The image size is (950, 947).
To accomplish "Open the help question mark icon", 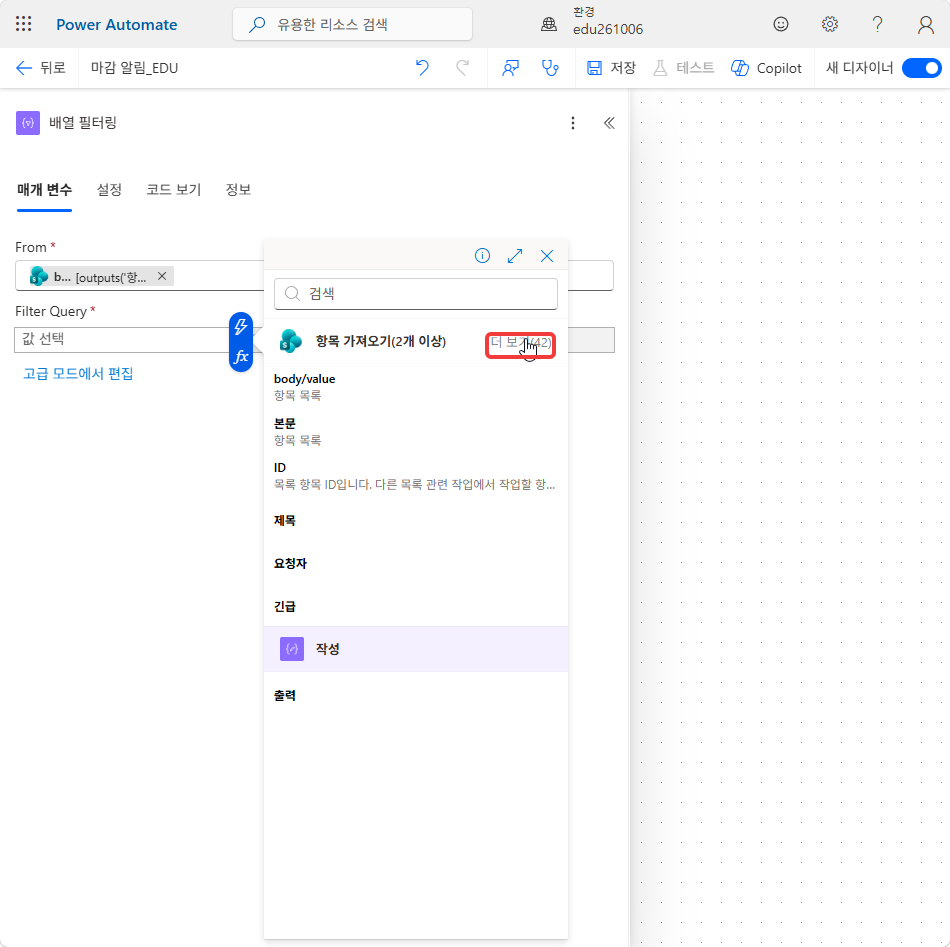I will point(877,24).
